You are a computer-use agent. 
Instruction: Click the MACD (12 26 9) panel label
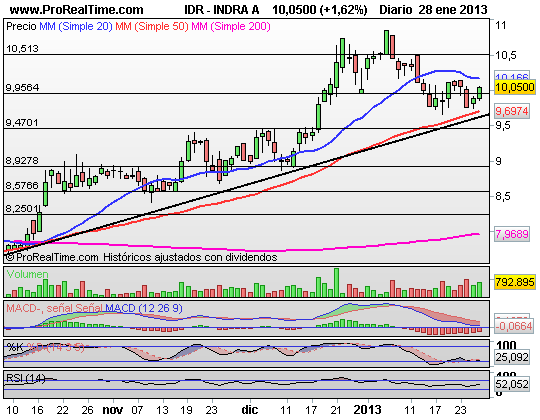144,308
